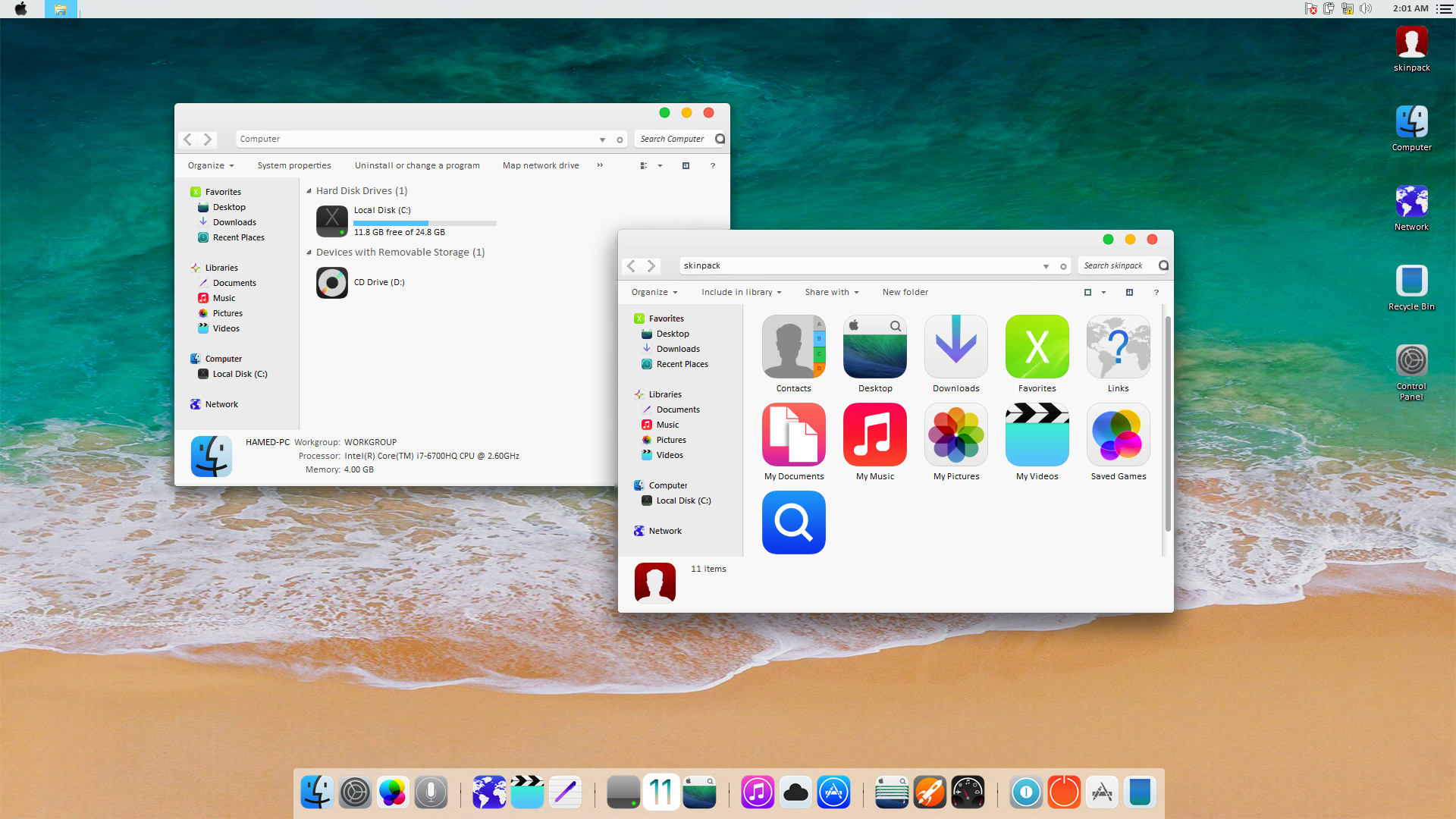
Task: Click the Apple menu logo
Action: 20,8
